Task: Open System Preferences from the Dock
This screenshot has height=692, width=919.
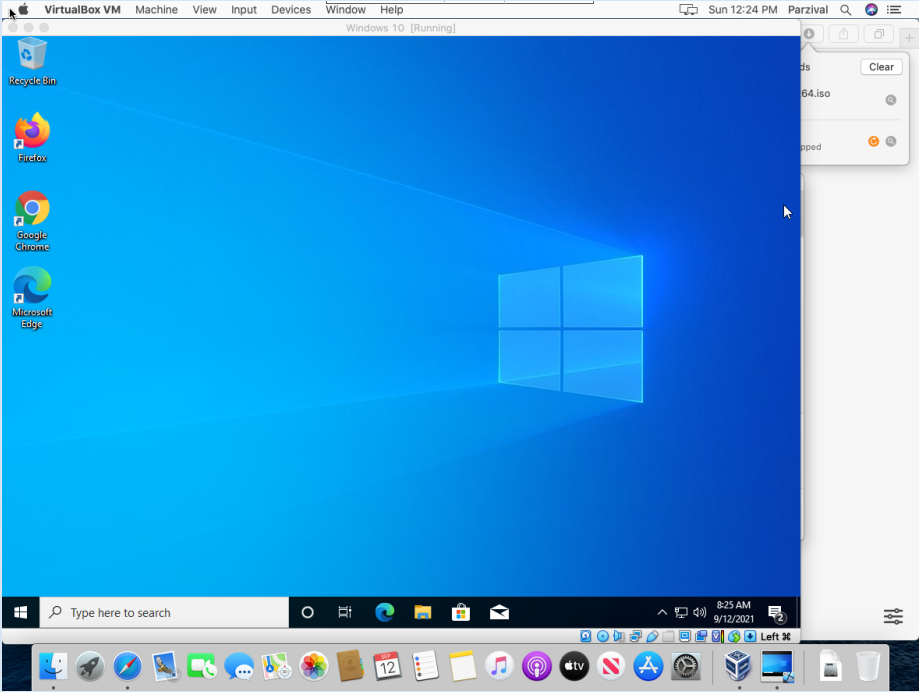Action: [685, 666]
